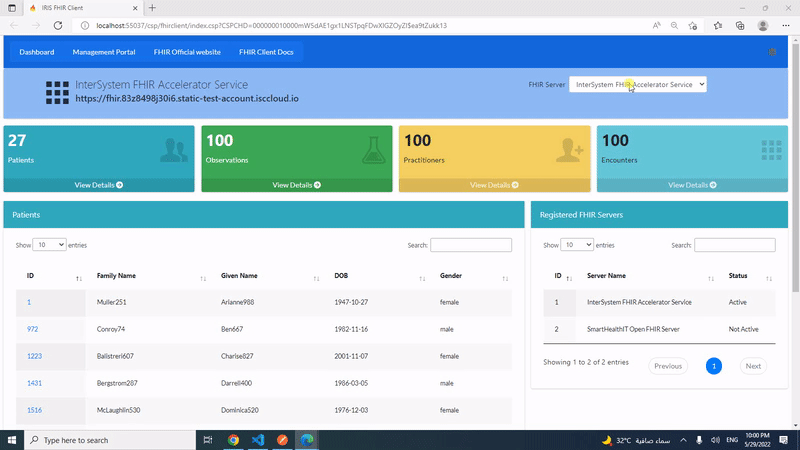Click the Encounters grid icon
This screenshot has height=450, width=800.
tap(770, 150)
